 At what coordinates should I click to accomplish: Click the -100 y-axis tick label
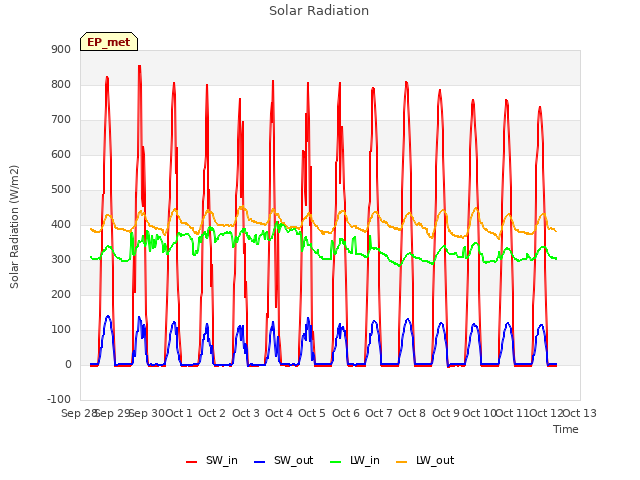click(x=59, y=399)
